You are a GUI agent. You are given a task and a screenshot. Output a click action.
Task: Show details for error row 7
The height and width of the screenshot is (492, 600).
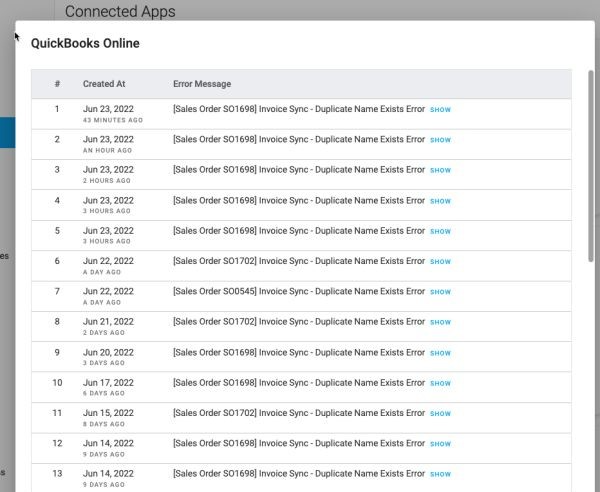440,292
